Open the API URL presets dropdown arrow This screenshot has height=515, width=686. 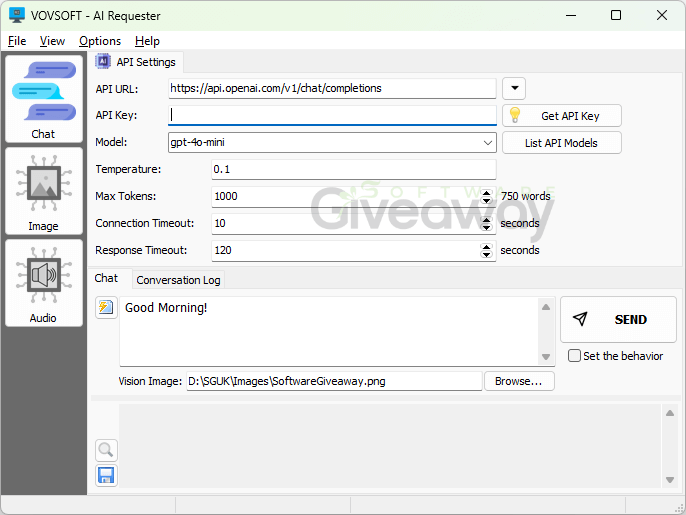pyautogui.click(x=514, y=88)
